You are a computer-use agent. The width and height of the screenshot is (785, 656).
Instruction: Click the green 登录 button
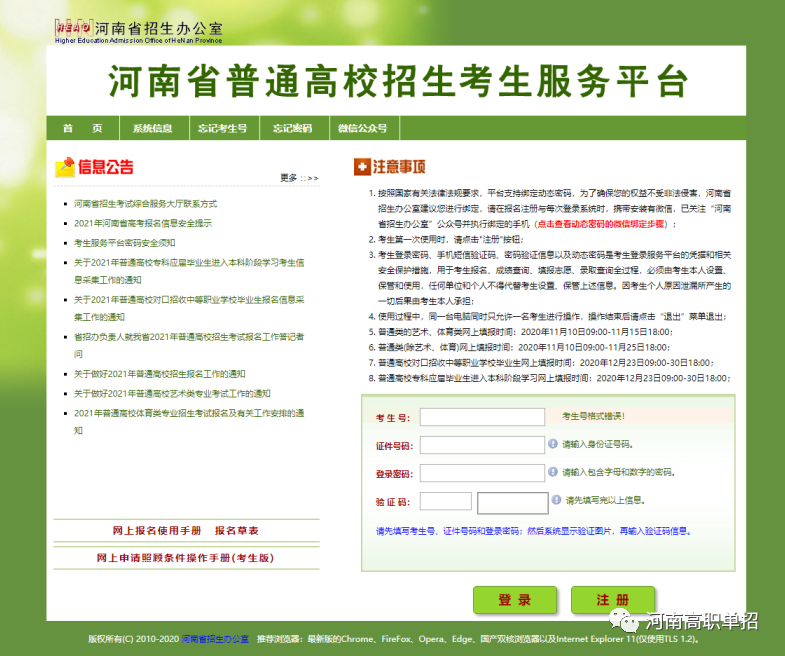[x=515, y=599]
